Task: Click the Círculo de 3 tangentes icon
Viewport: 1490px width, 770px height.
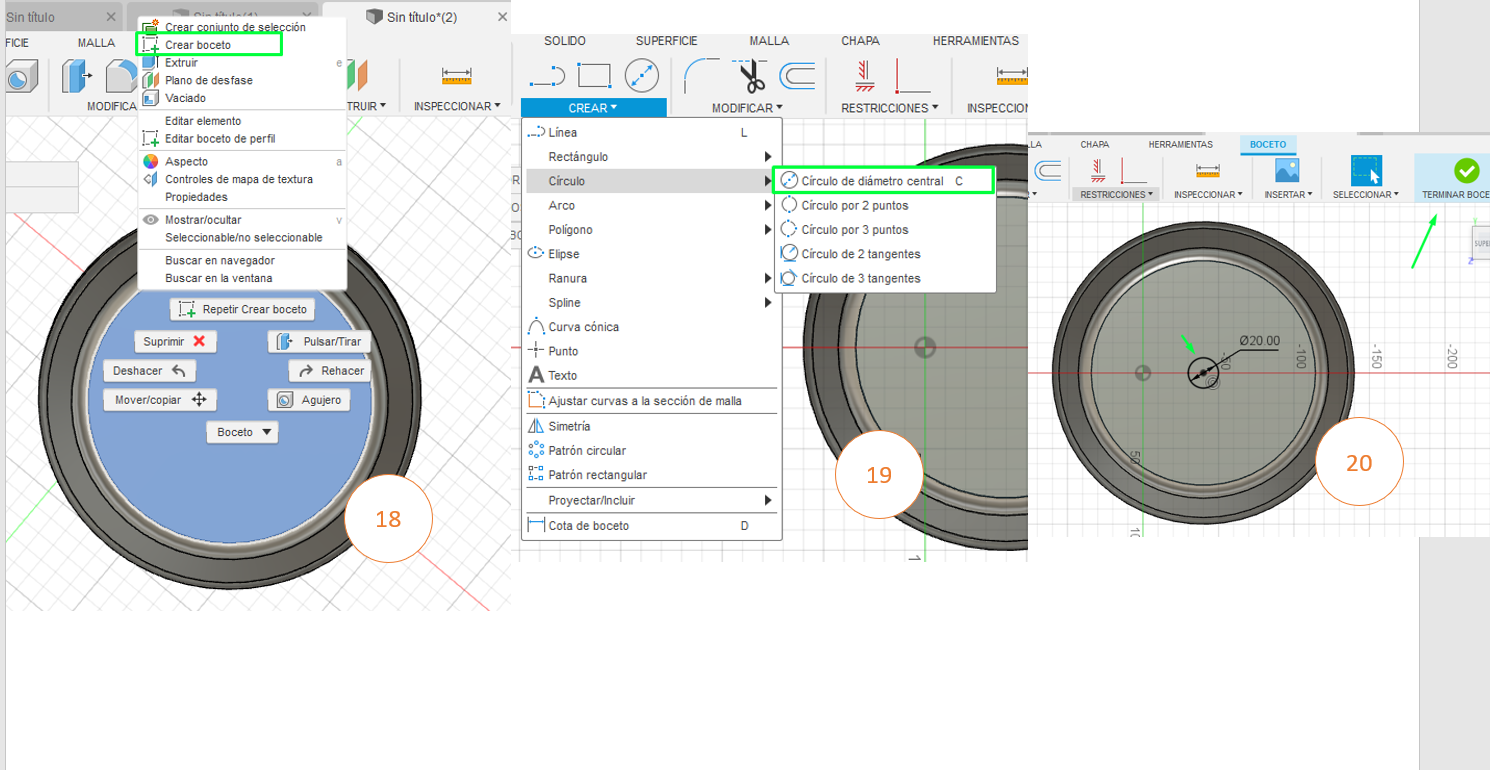Action: (x=788, y=278)
